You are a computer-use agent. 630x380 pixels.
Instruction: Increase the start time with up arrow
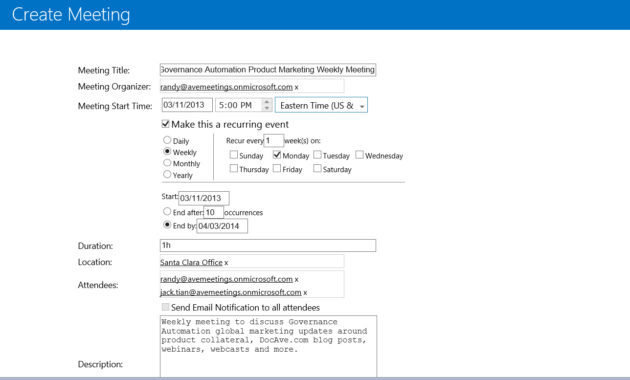(267, 102)
